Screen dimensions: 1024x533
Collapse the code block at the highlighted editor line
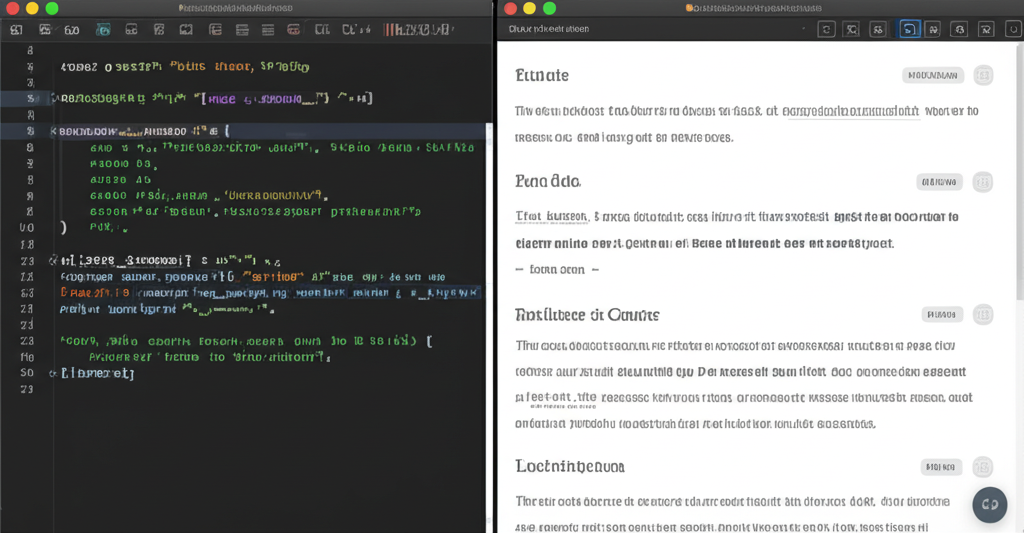54,131
